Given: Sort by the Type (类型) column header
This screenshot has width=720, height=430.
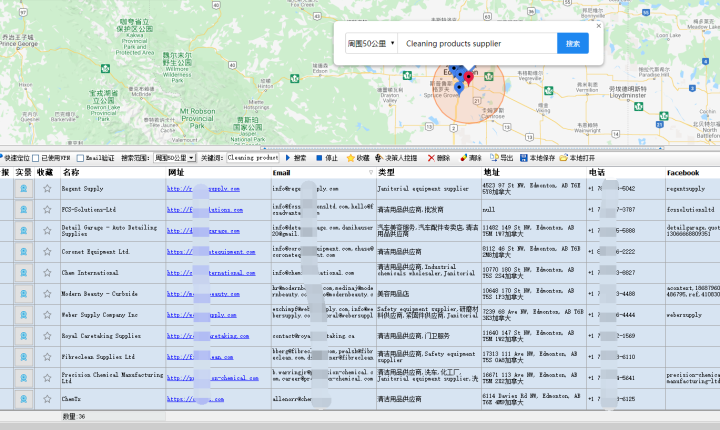Looking at the screenshot, I should (x=428, y=173).
